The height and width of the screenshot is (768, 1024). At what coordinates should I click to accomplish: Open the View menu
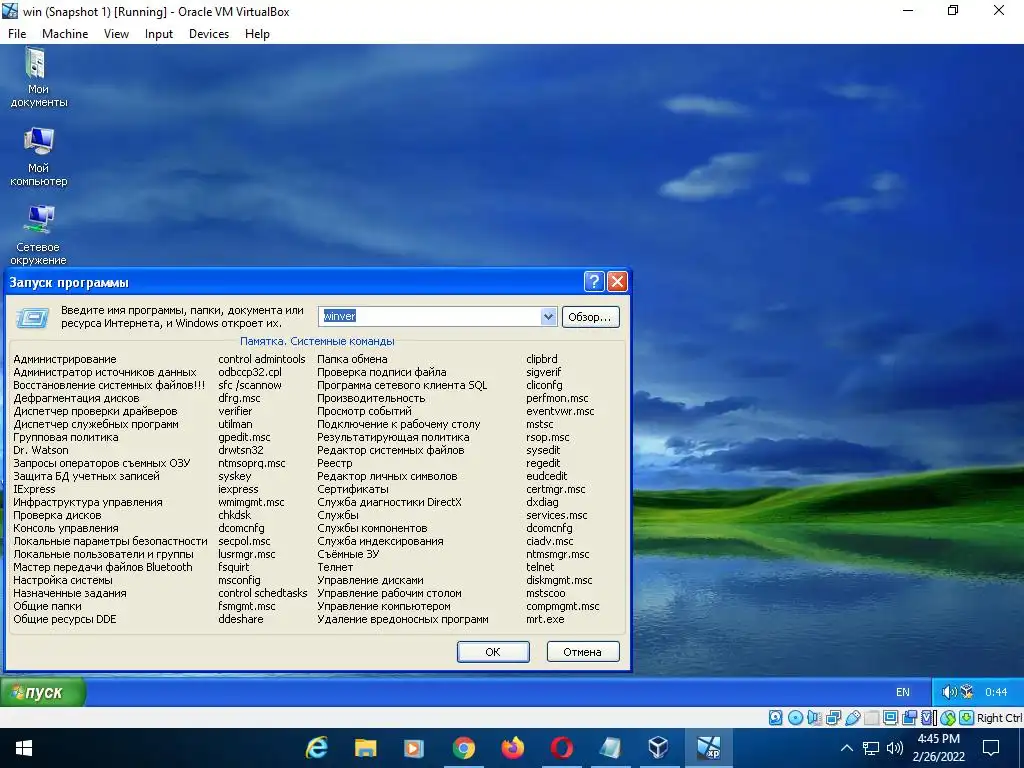(116, 34)
